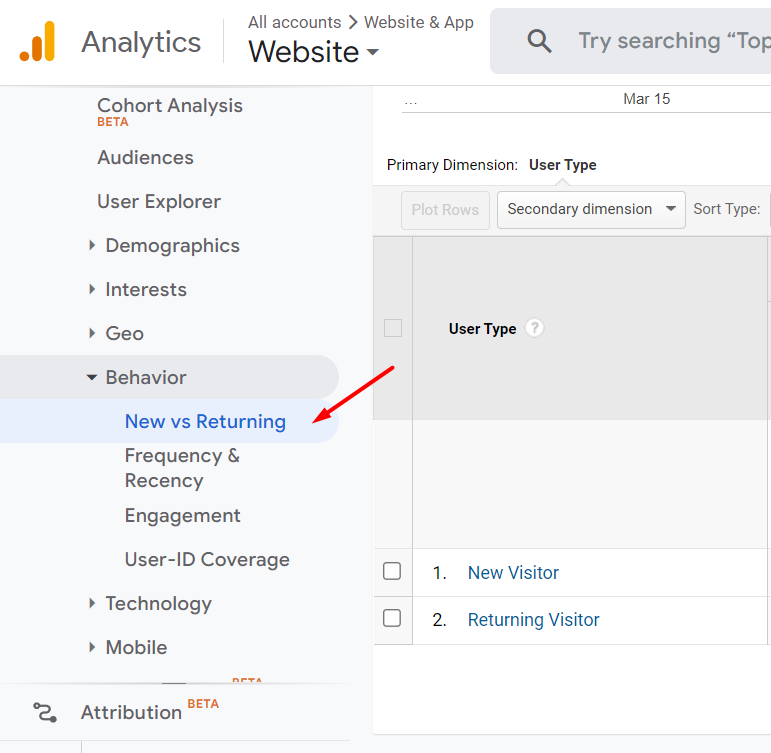Select the User Type primary dimension
The height and width of the screenshot is (753, 771).
click(x=563, y=165)
